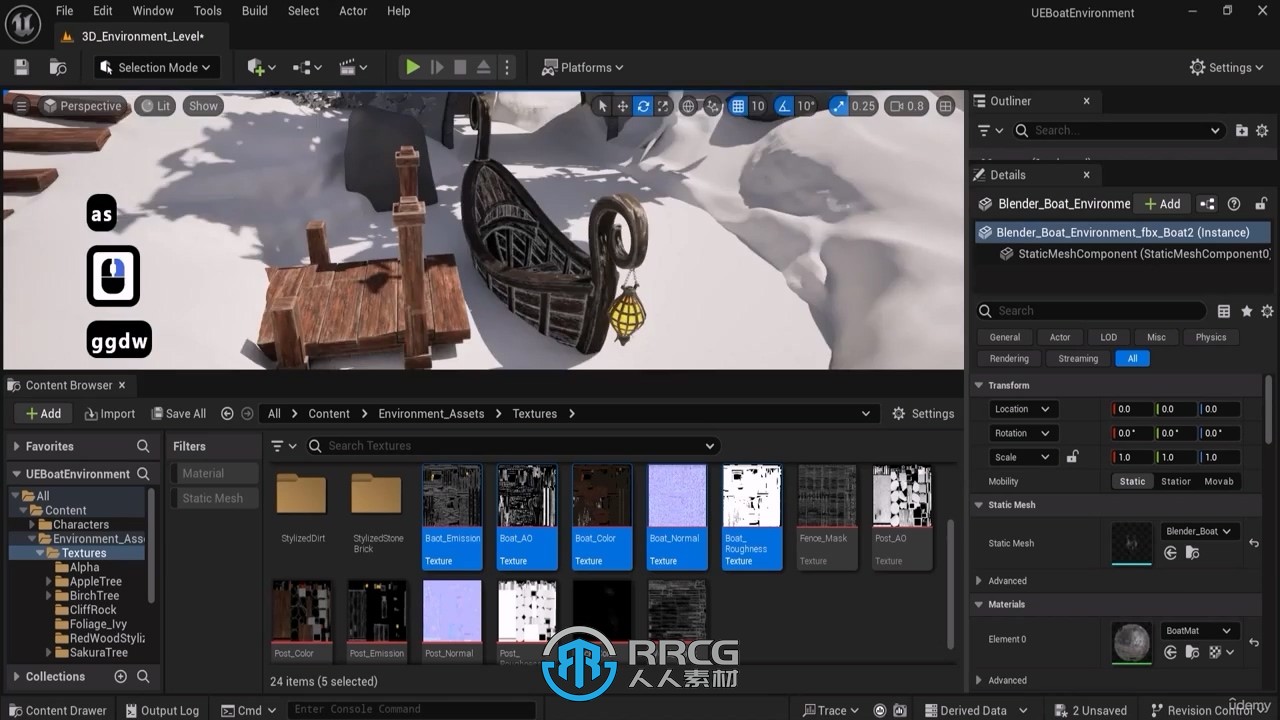Screen dimensions: 1280x720
Task: Open the top-right Settings dropdown
Action: click(1228, 67)
